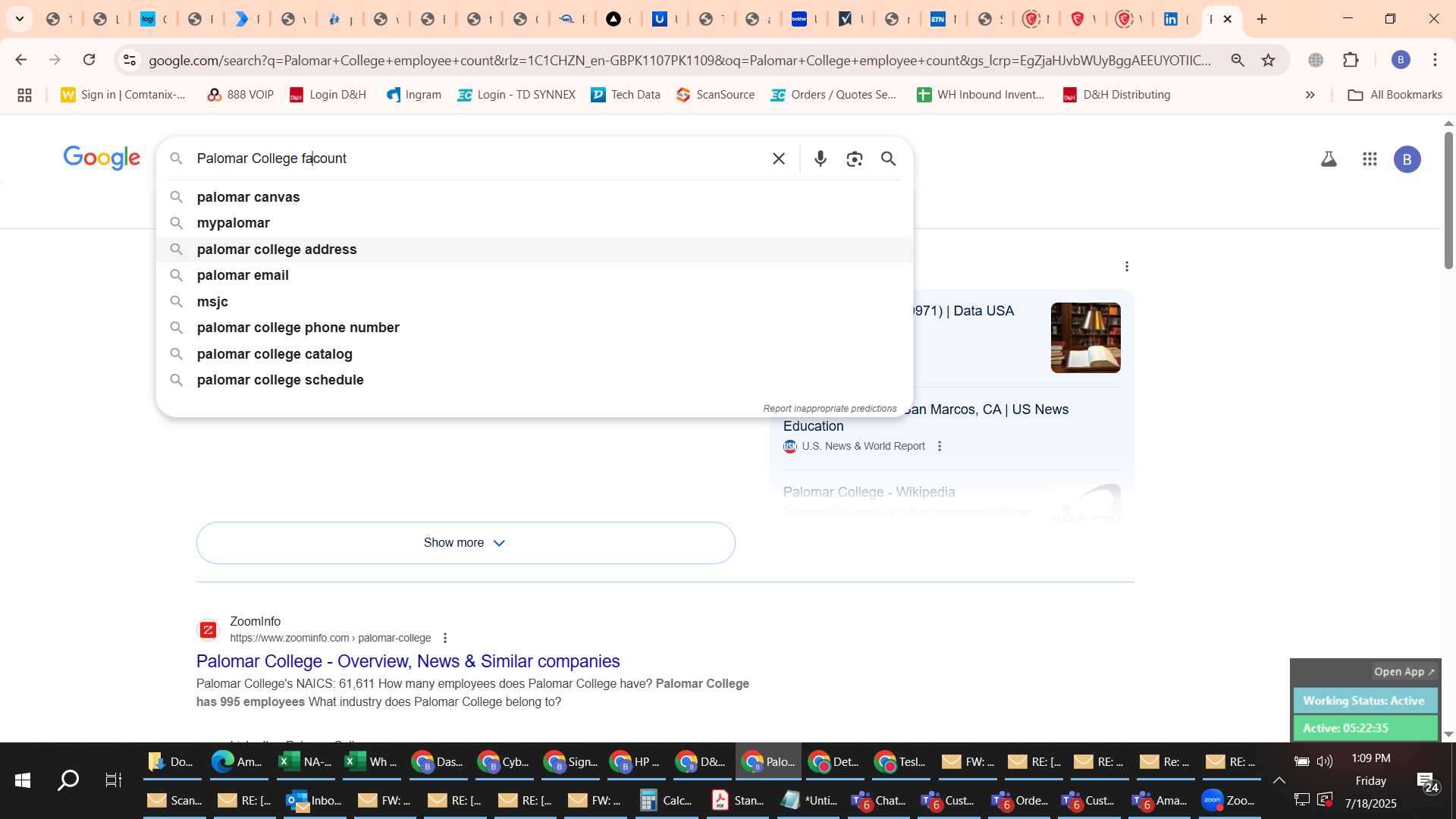The width and height of the screenshot is (1456, 819).
Task: Open the browser zoom magnifier icon
Action: (1238, 60)
